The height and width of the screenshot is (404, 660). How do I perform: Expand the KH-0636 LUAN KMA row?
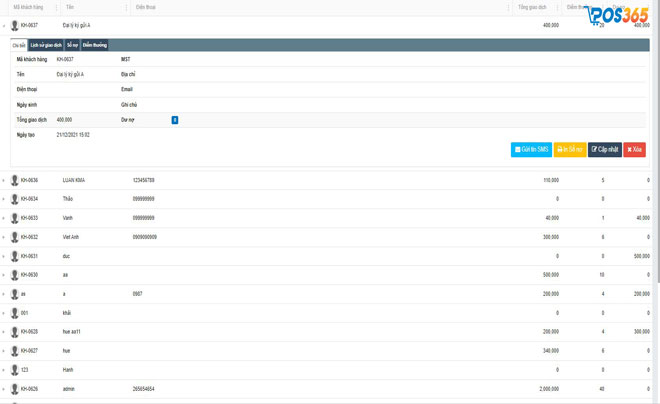click(4, 181)
